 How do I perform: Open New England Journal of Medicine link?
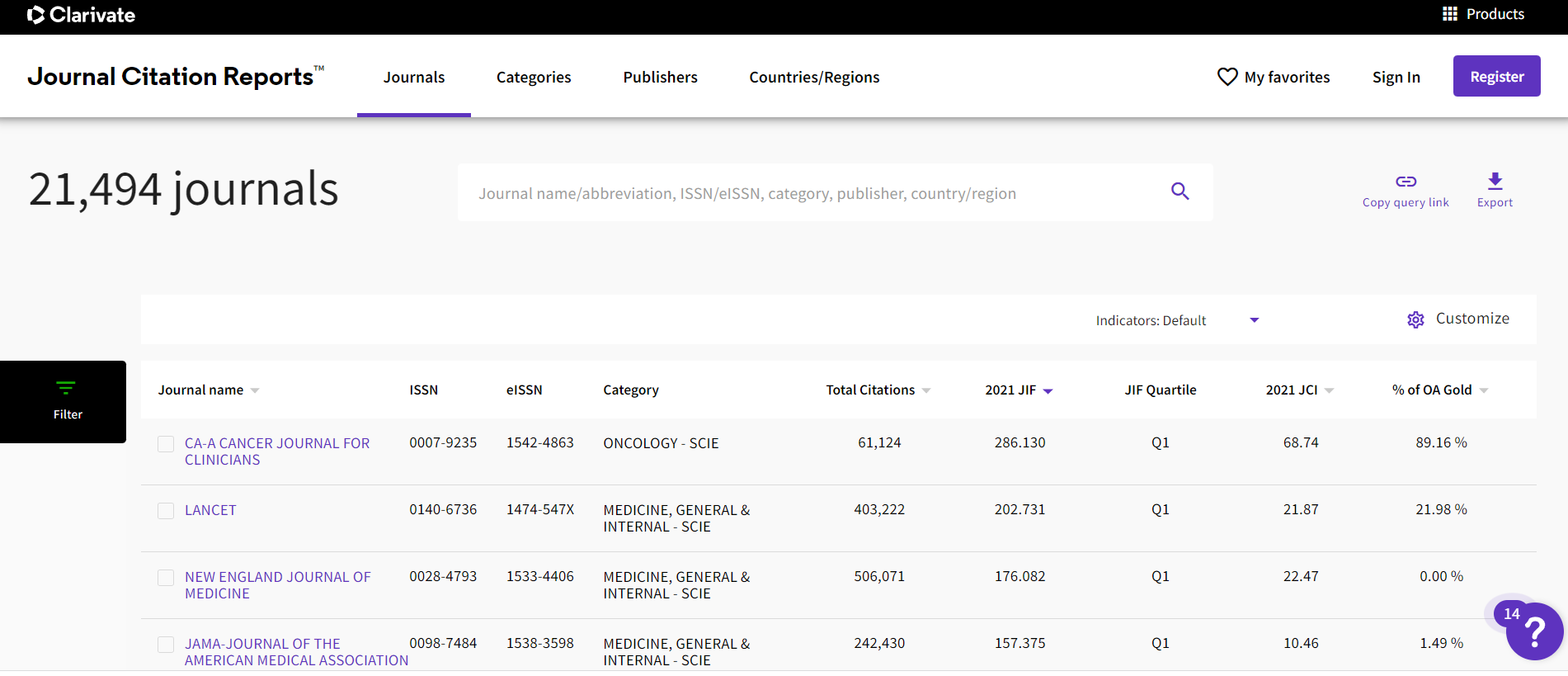point(278,585)
